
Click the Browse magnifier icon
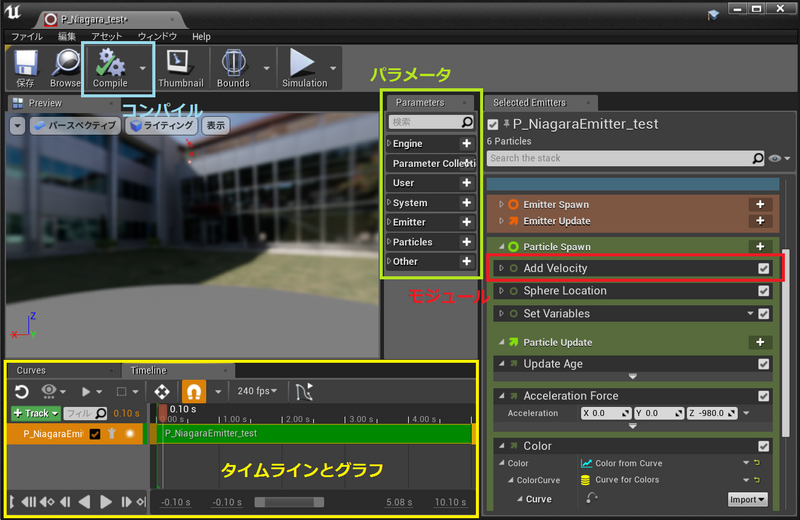pos(66,62)
